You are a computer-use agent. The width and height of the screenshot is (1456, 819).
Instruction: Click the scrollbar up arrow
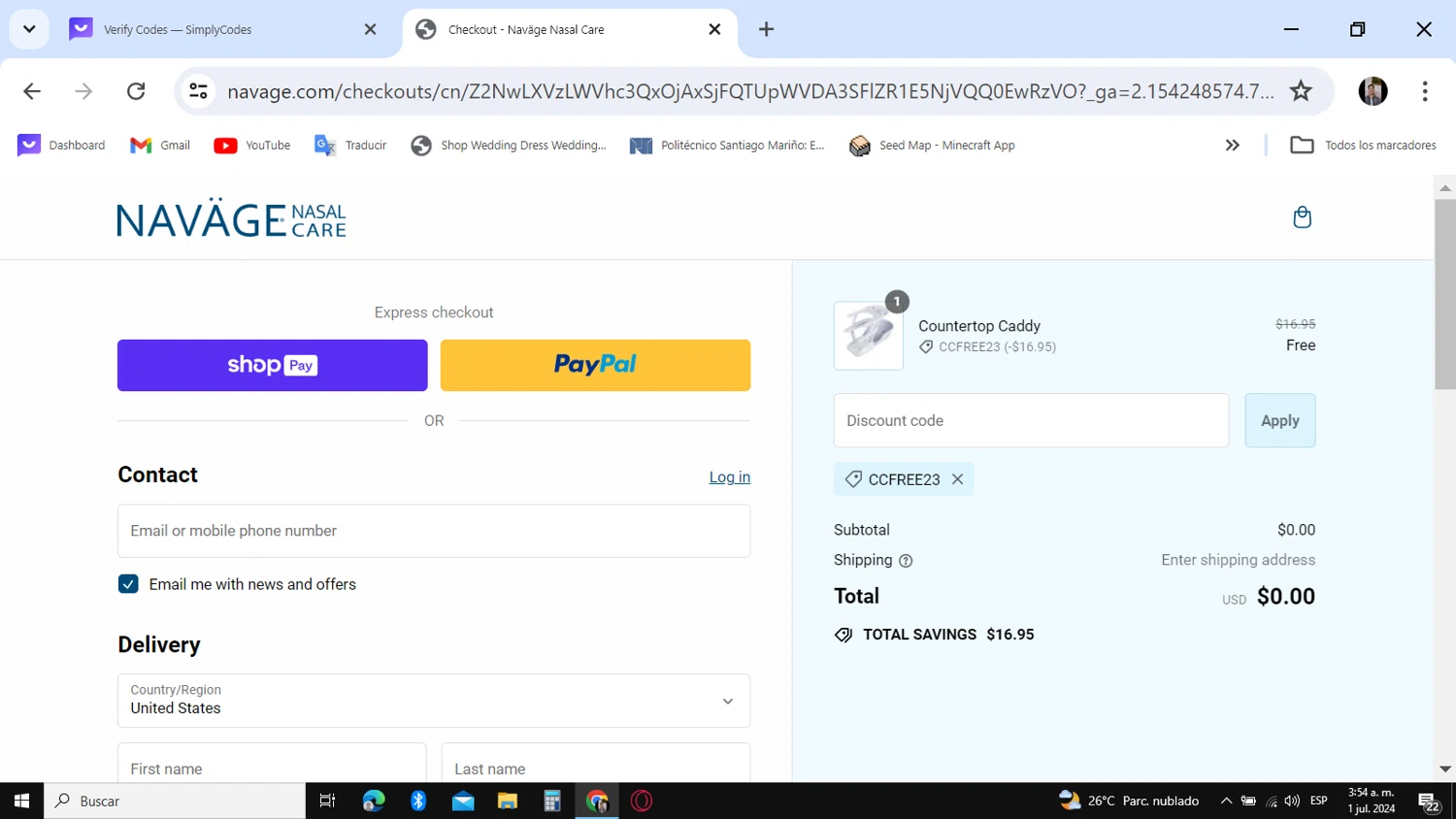coord(1444,188)
